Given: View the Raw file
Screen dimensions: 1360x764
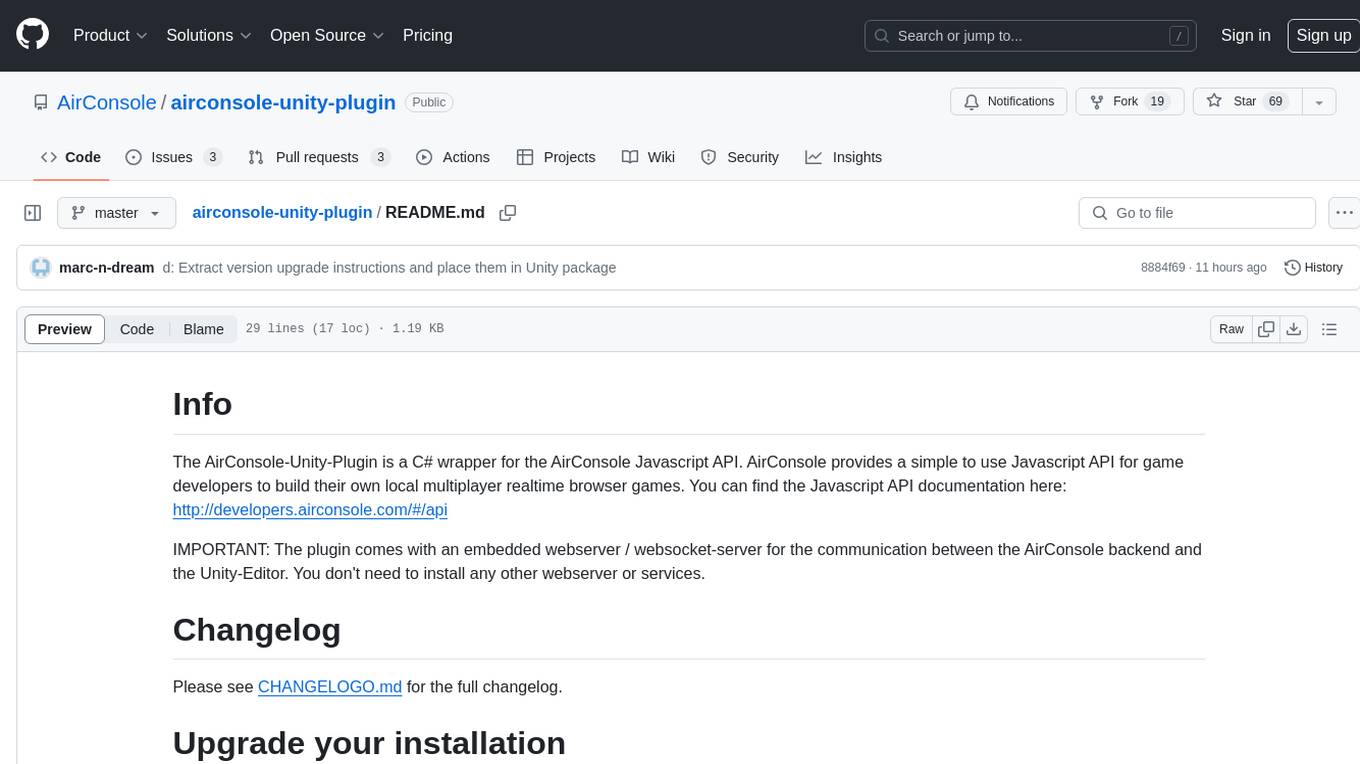Looking at the screenshot, I should coord(1231,329).
